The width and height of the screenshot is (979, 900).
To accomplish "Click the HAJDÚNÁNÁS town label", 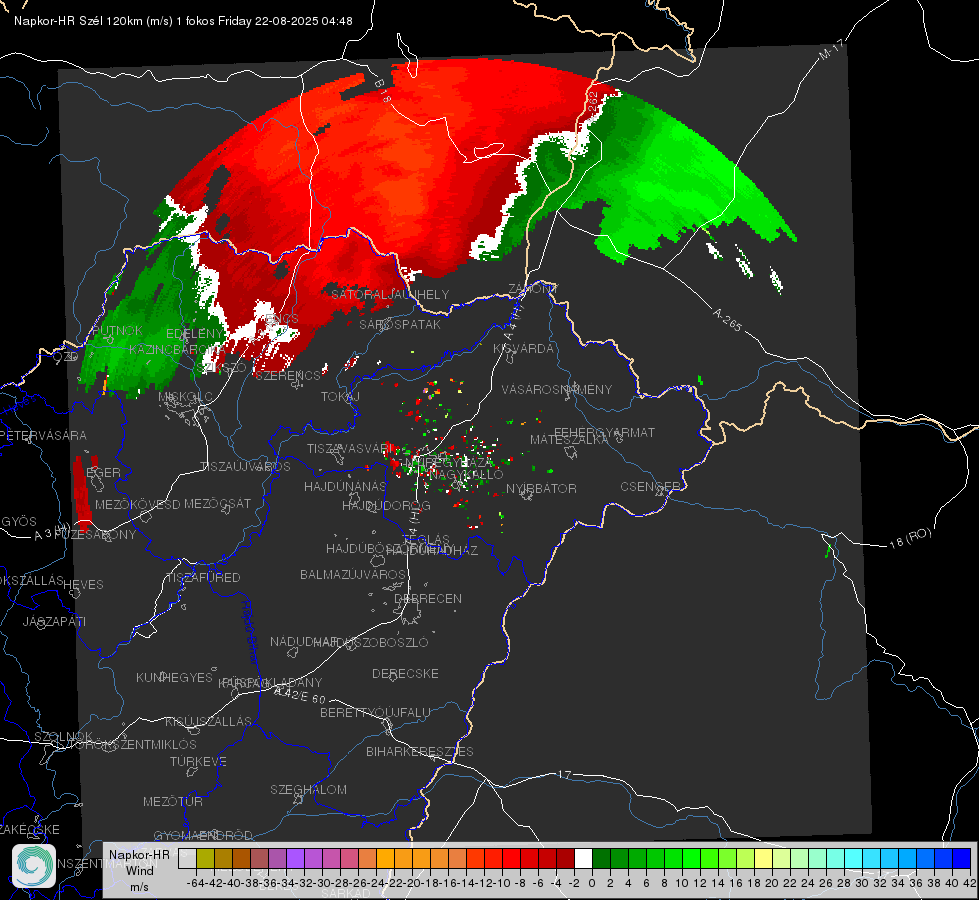I will (x=345, y=486).
